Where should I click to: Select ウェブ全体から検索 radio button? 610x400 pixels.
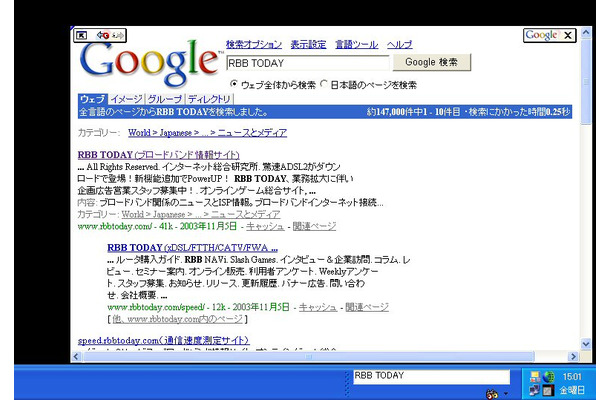click(234, 84)
